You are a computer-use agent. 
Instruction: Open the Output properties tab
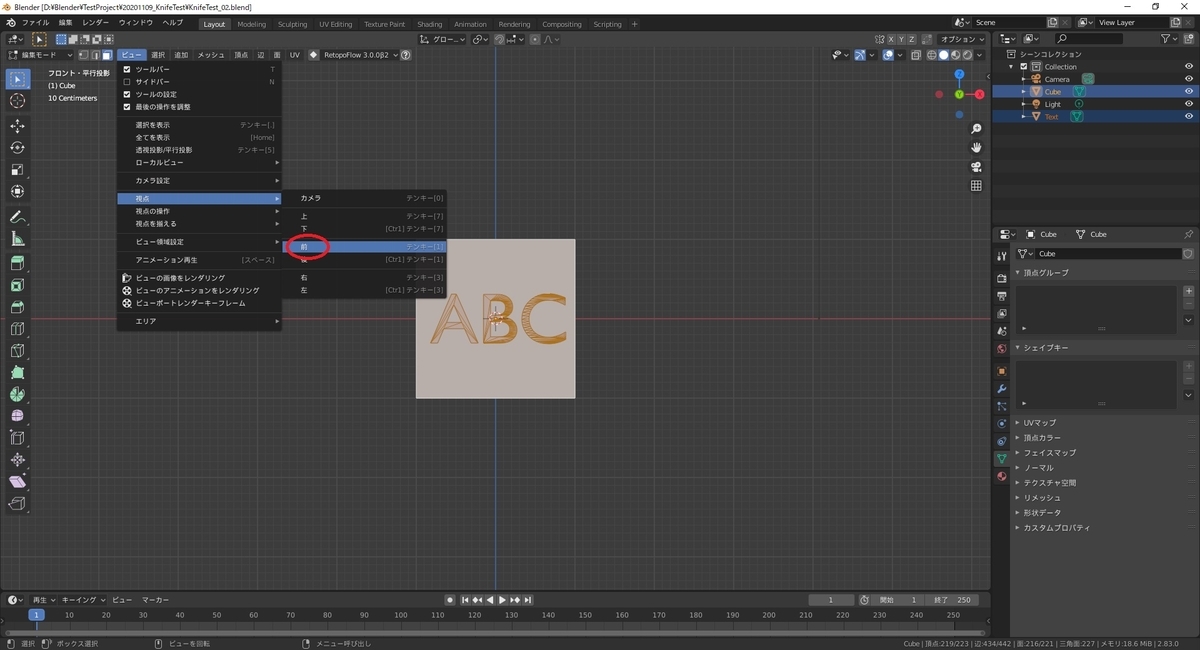click(1001, 296)
